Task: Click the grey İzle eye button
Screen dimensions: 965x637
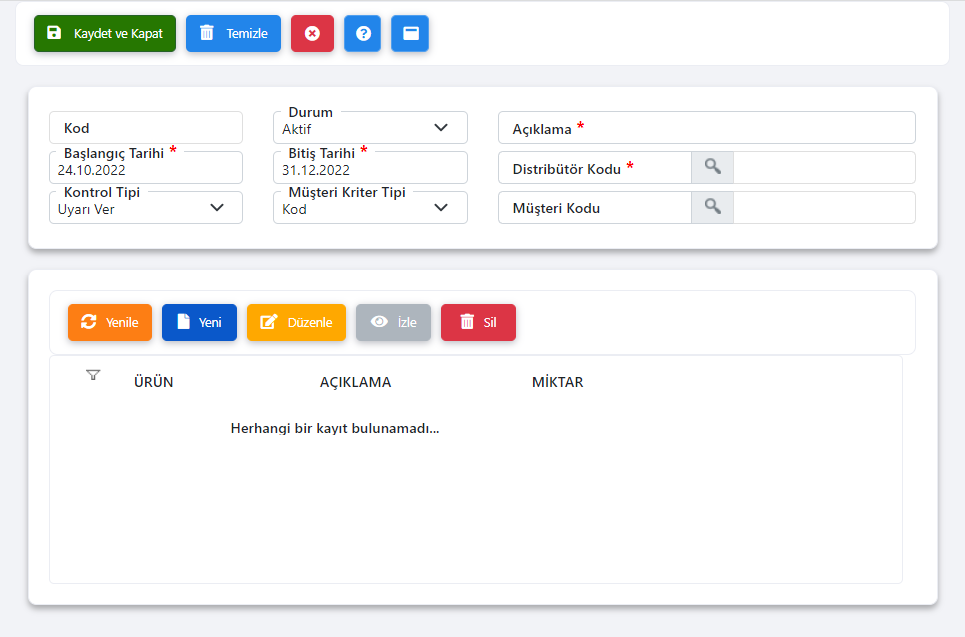Action: click(393, 322)
